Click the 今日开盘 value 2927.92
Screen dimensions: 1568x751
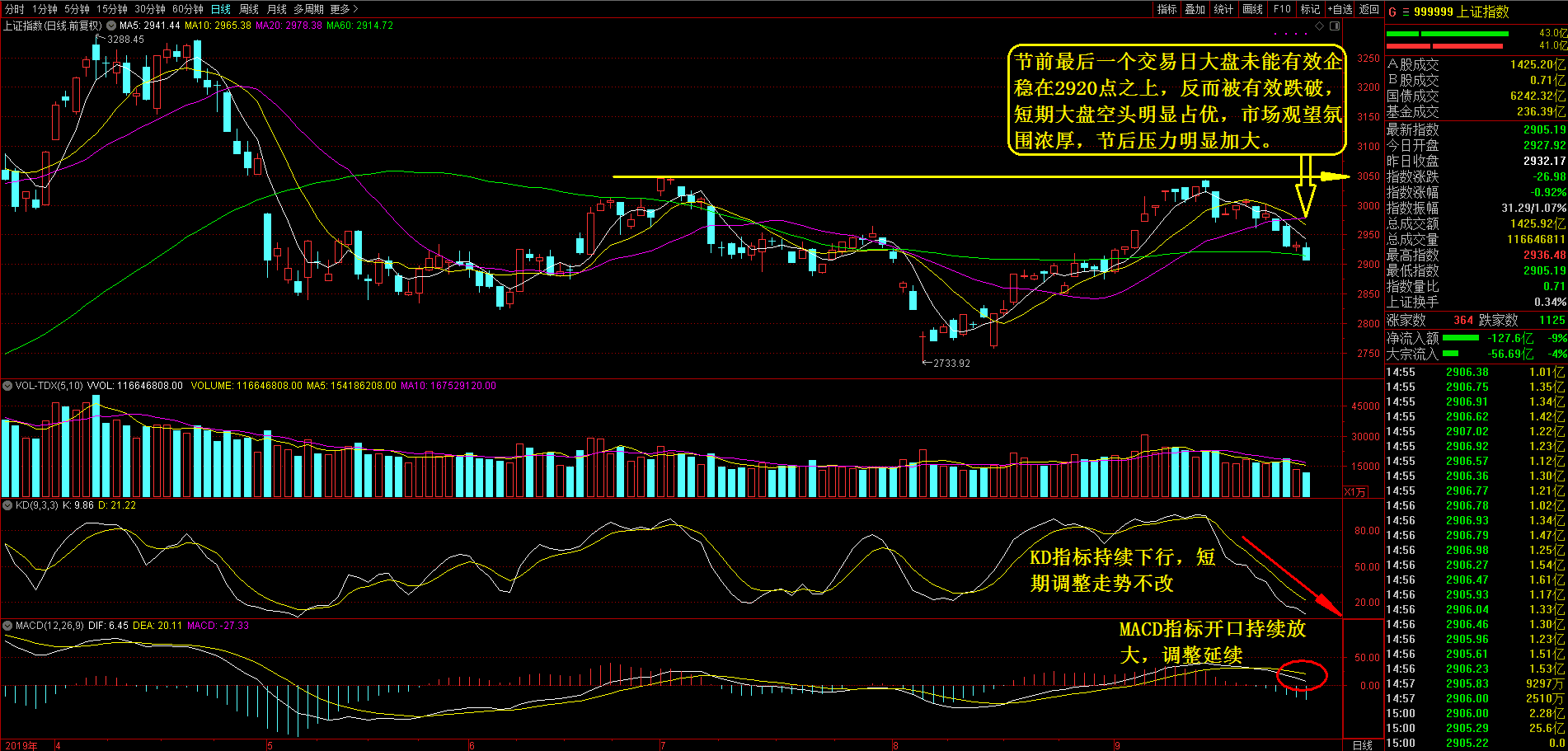tap(1544, 145)
